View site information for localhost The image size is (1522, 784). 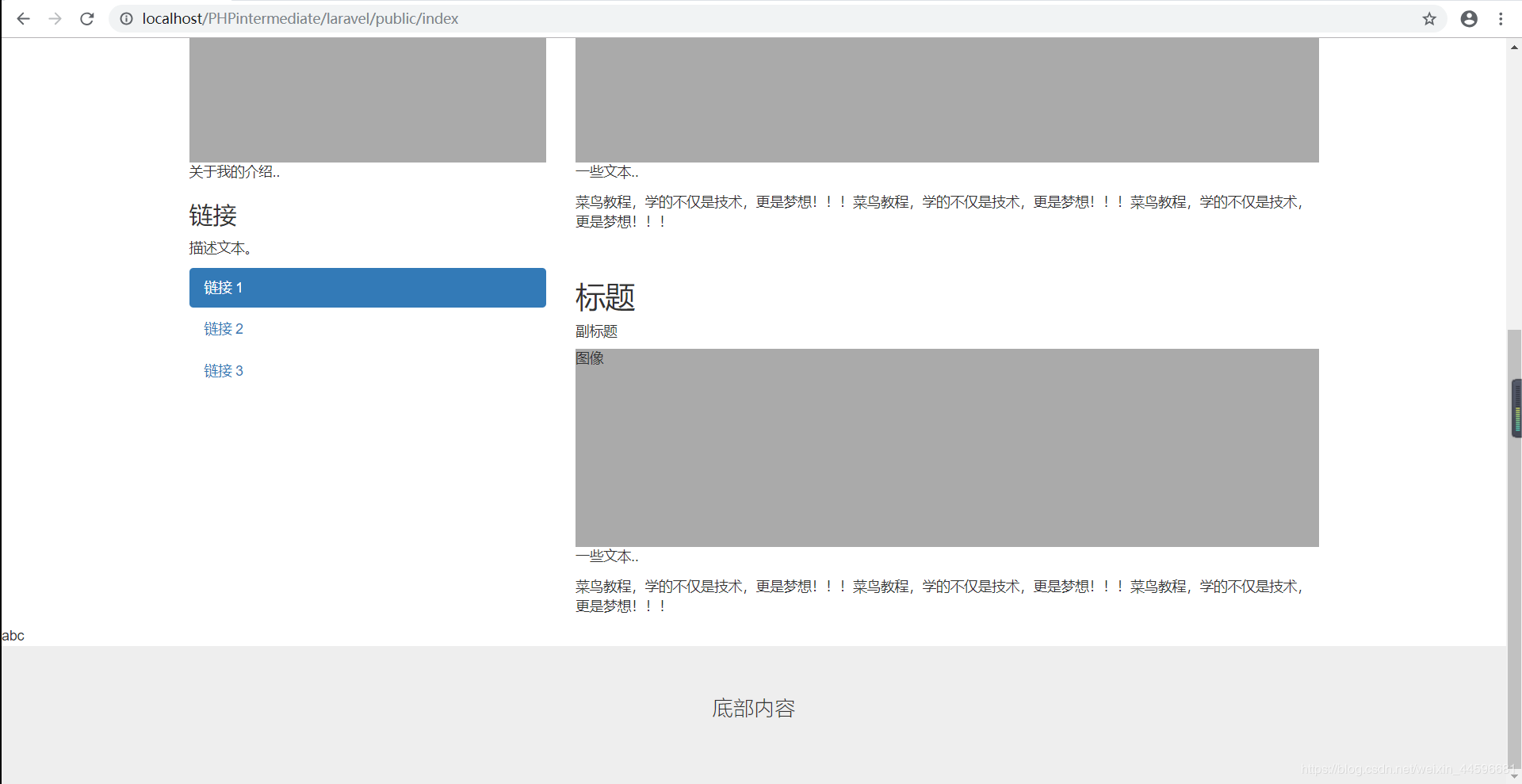tap(126, 19)
